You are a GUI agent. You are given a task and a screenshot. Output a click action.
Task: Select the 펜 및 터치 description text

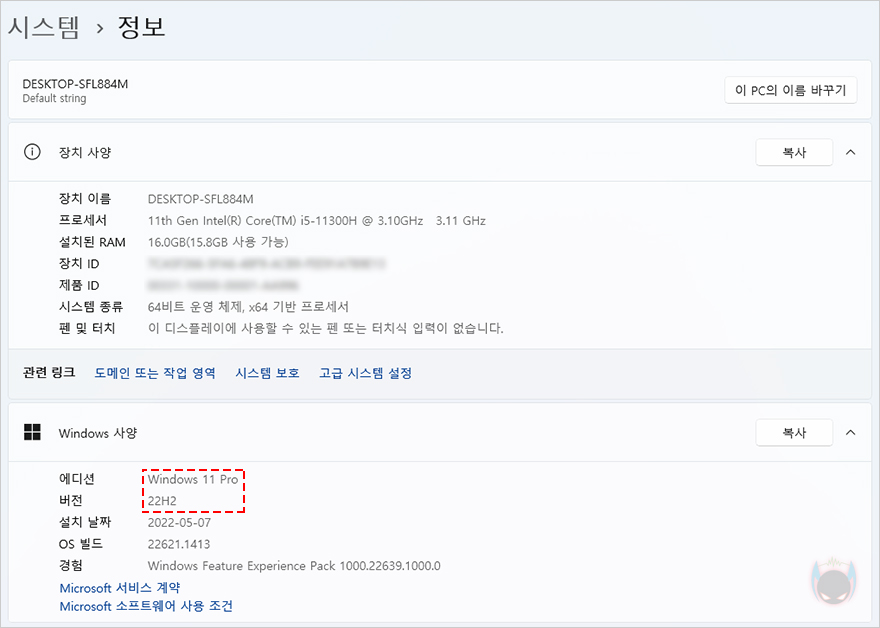click(326, 328)
